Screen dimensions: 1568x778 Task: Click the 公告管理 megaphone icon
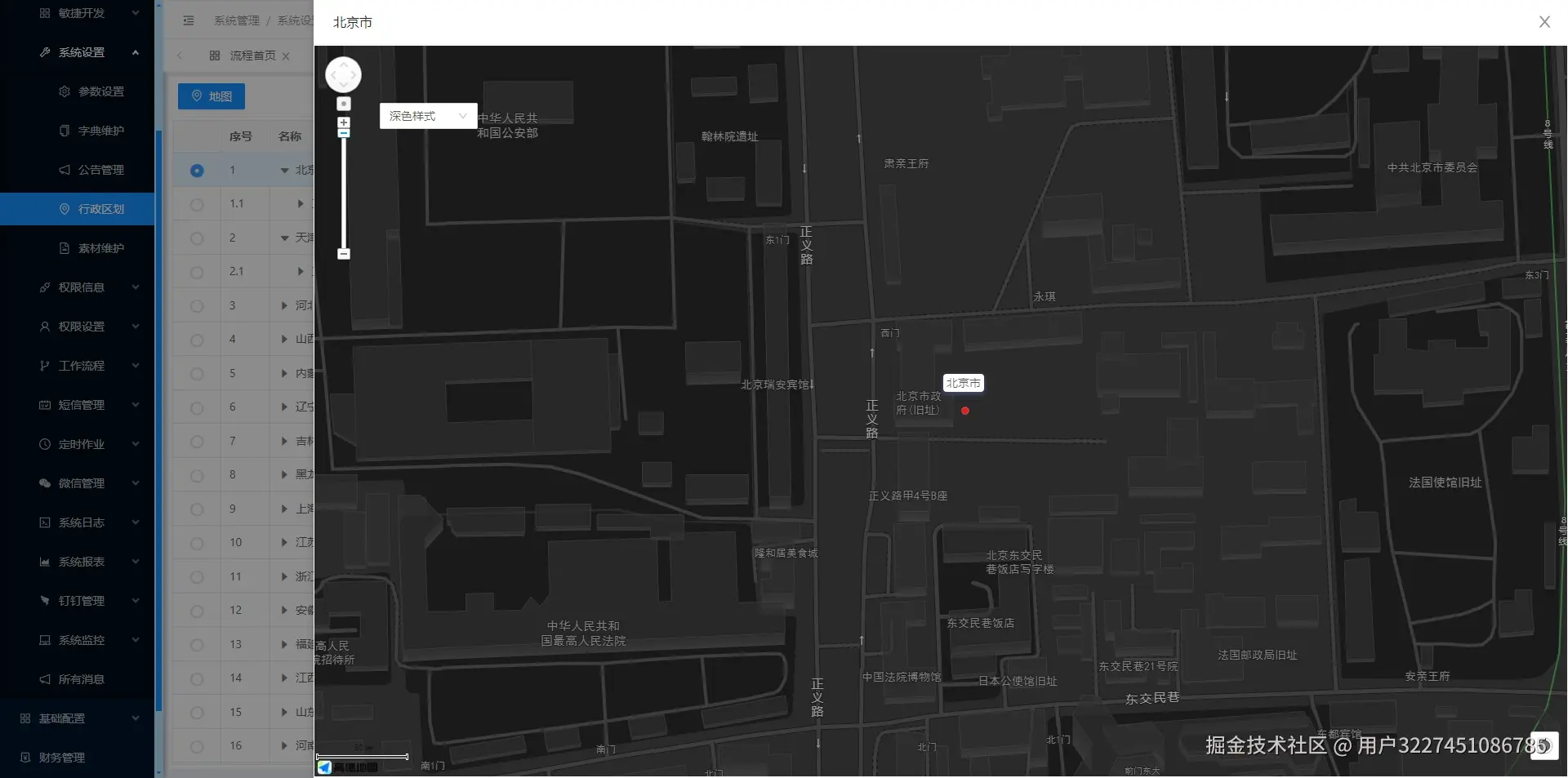tap(65, 170)
